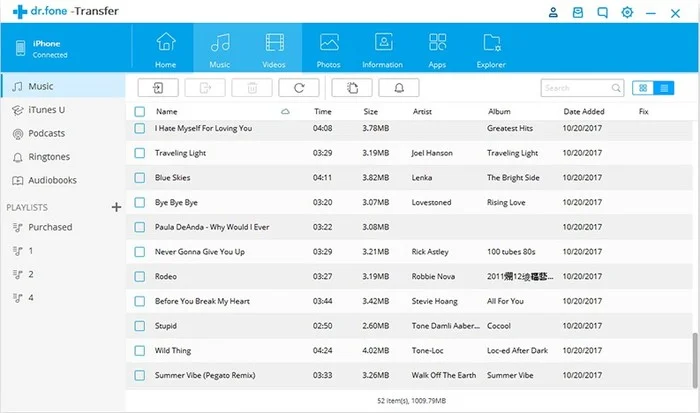Viewport: 700px width, 413px height.
Task: Click the 52 item(s) status text
Action: click(x=411, y=401)
